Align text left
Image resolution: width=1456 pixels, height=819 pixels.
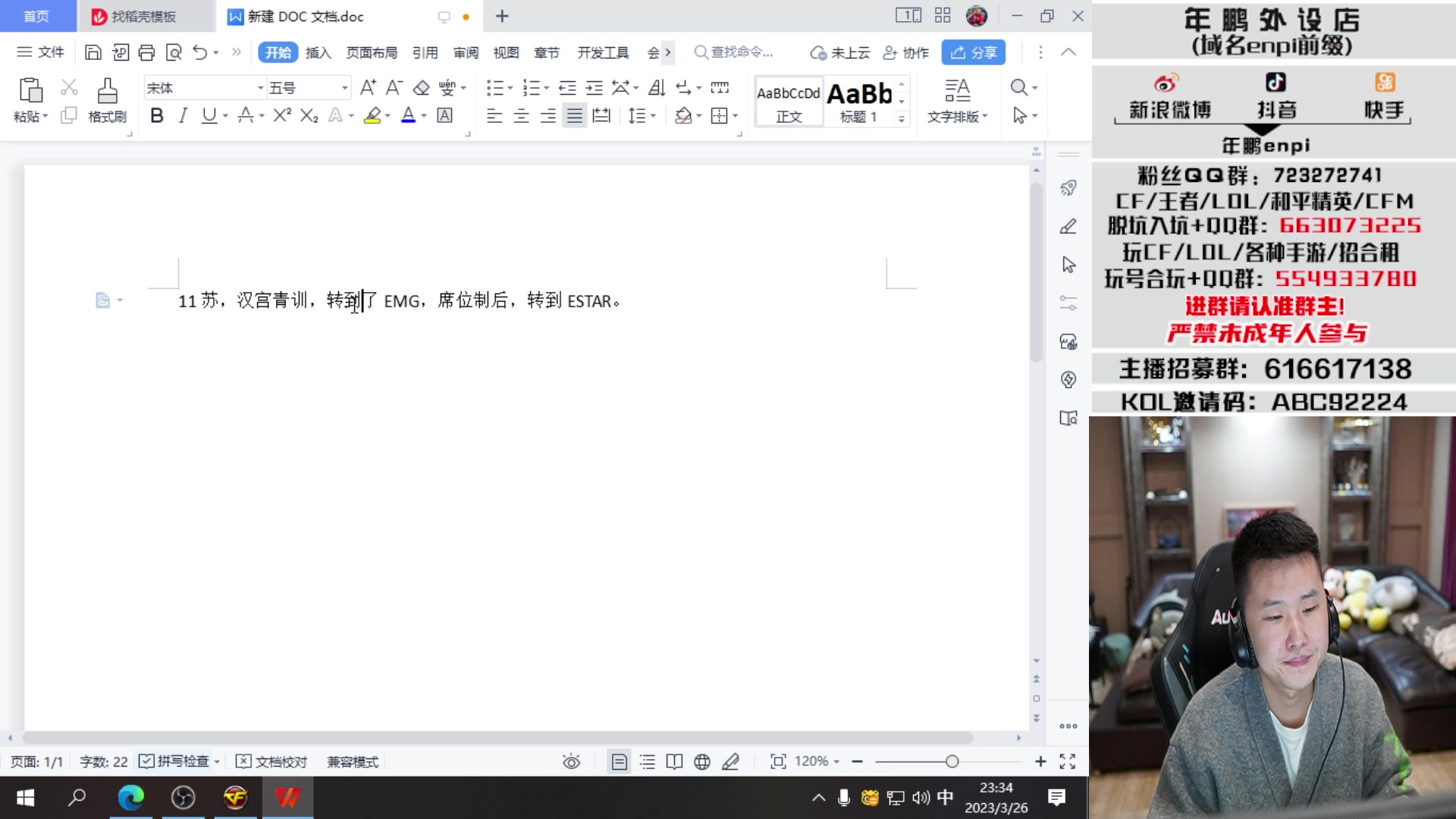point(494,115)
